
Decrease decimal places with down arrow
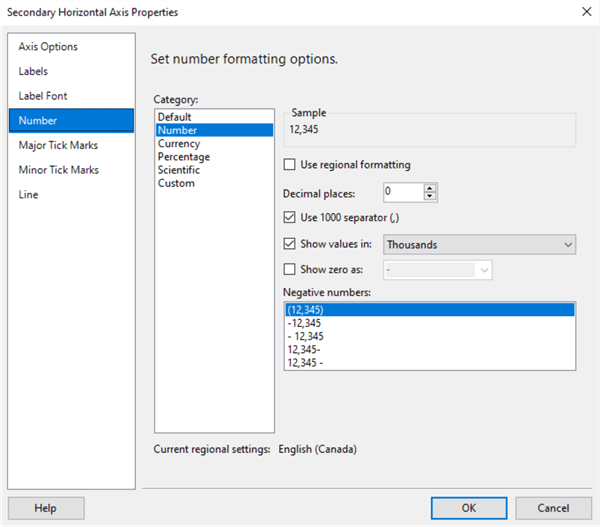pos(430,196)
